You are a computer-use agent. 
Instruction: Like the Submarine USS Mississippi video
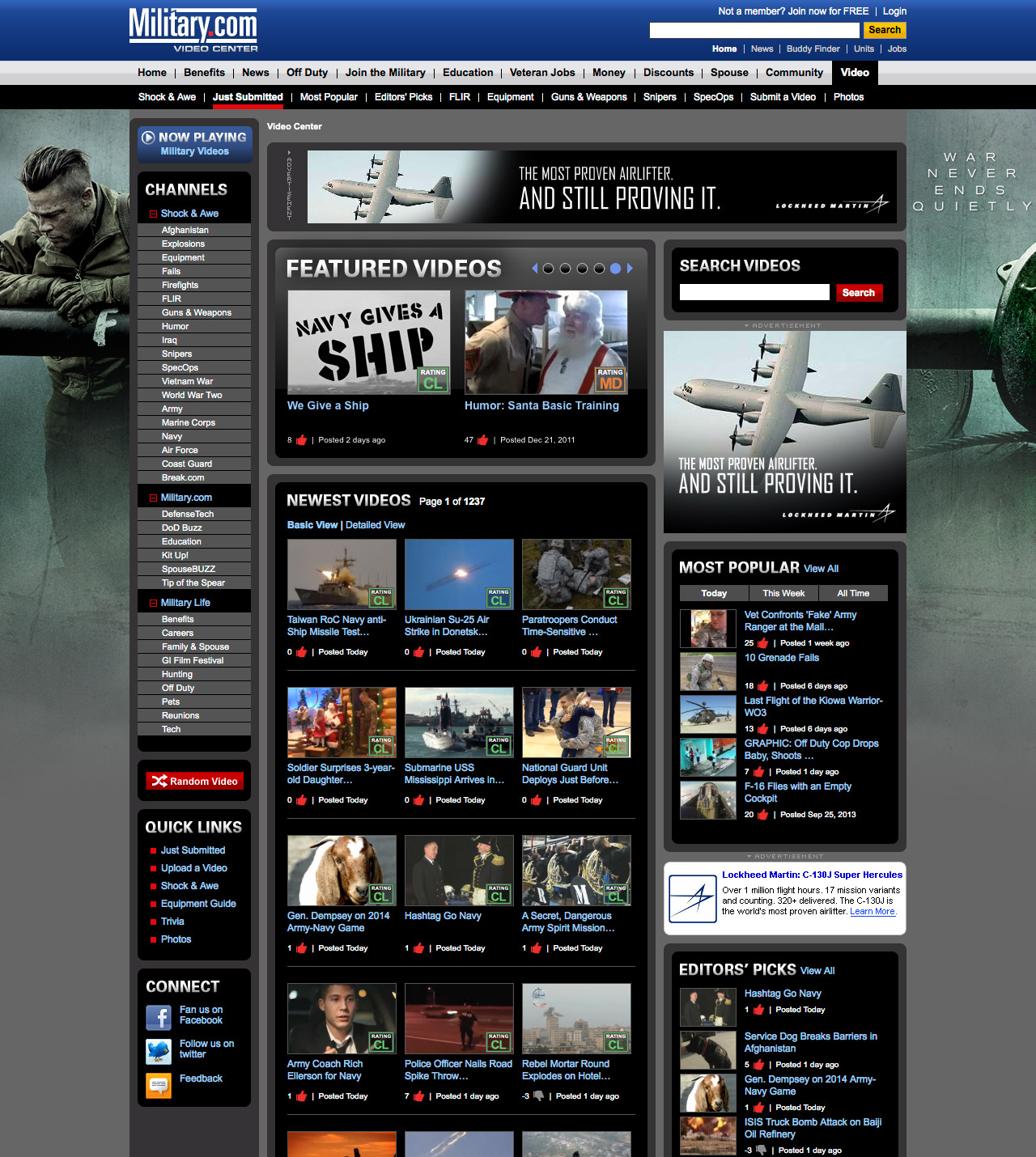(x=419, y=800)
